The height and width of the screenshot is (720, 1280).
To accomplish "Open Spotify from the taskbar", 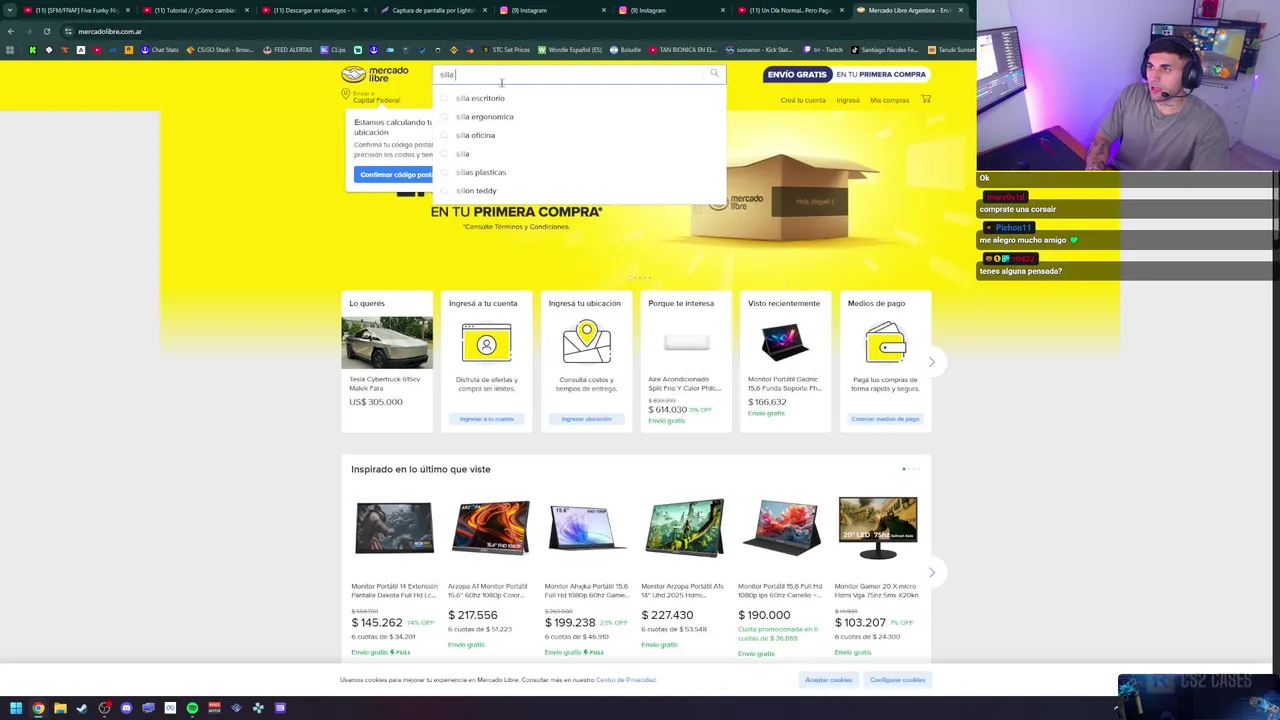I will pos(192,708).
